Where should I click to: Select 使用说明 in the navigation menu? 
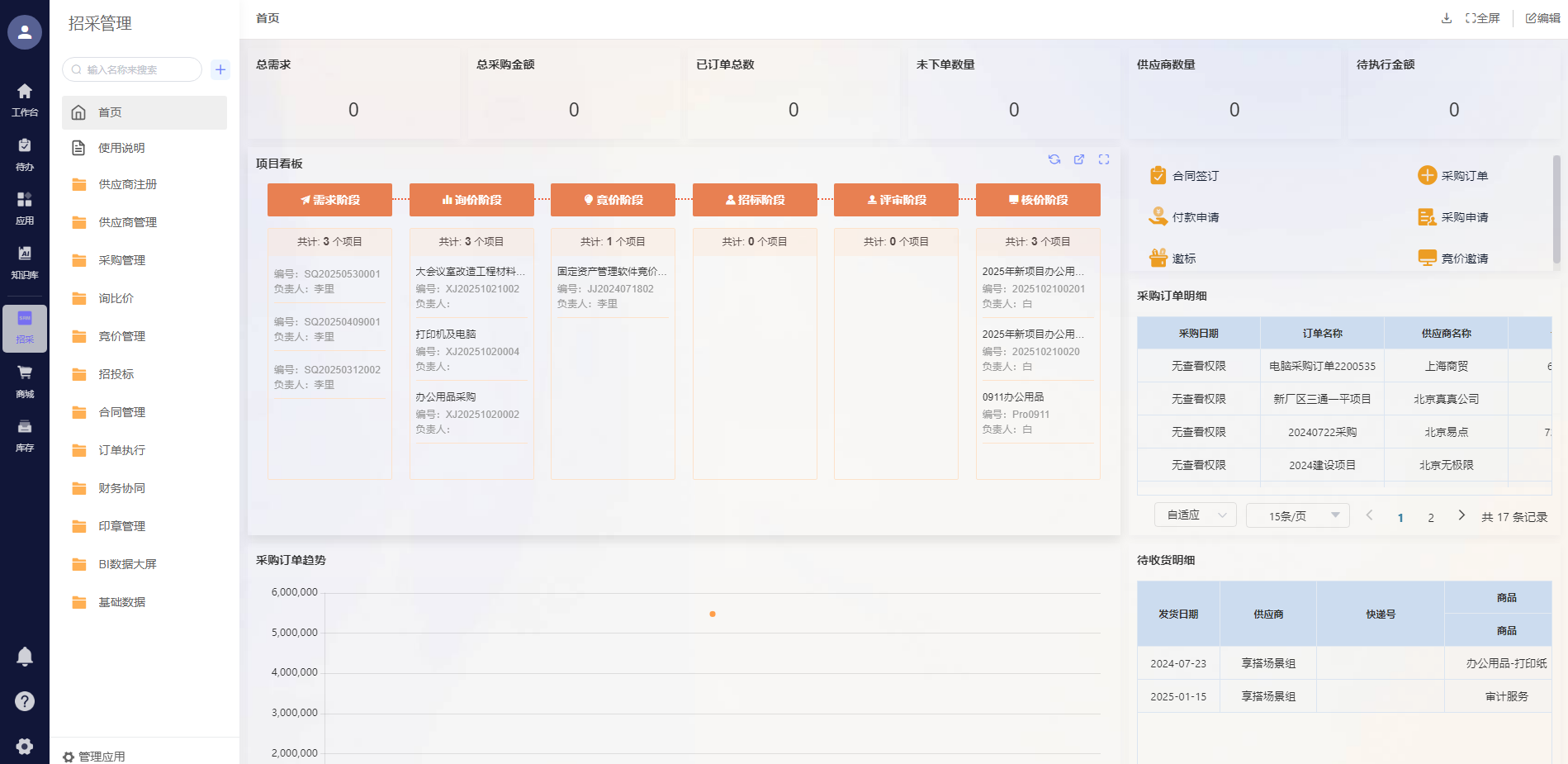(121, 148)
